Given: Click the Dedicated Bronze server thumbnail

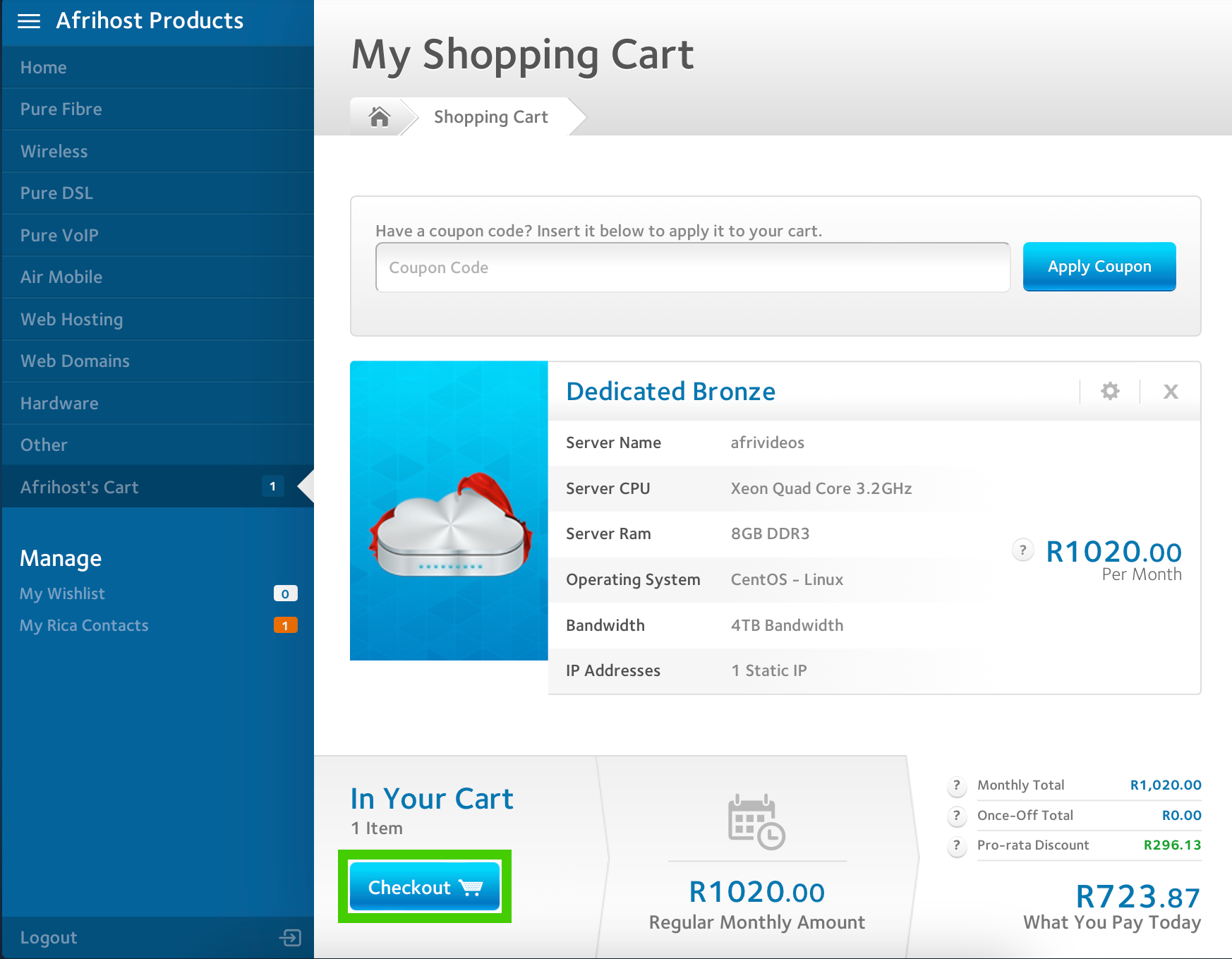Looking at the screenshot, I should point(449,511).
